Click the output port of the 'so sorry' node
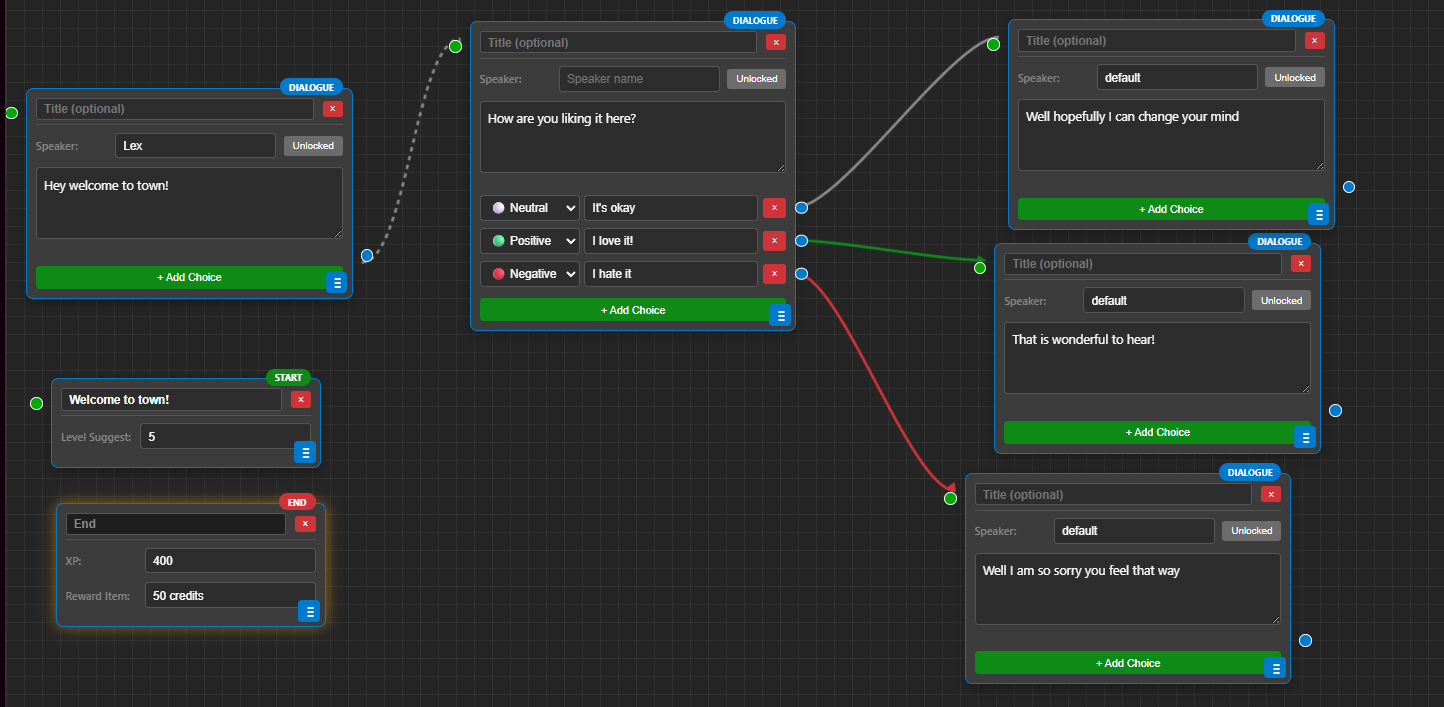This screenshot has height=707, width=1444. tap(1305, 641)
